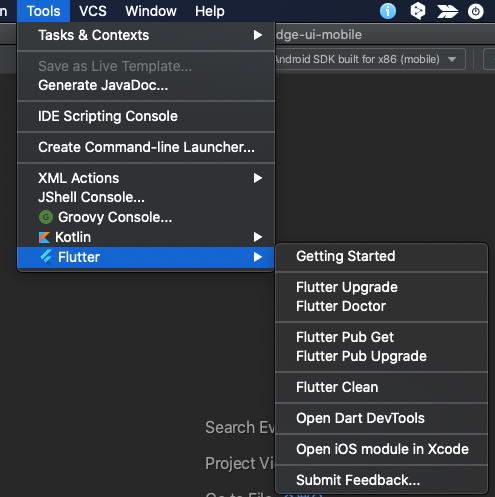Choose Open Dart DevTools
Screen dimensions: 495x497
pyautogui.click(x=382, y=418)
